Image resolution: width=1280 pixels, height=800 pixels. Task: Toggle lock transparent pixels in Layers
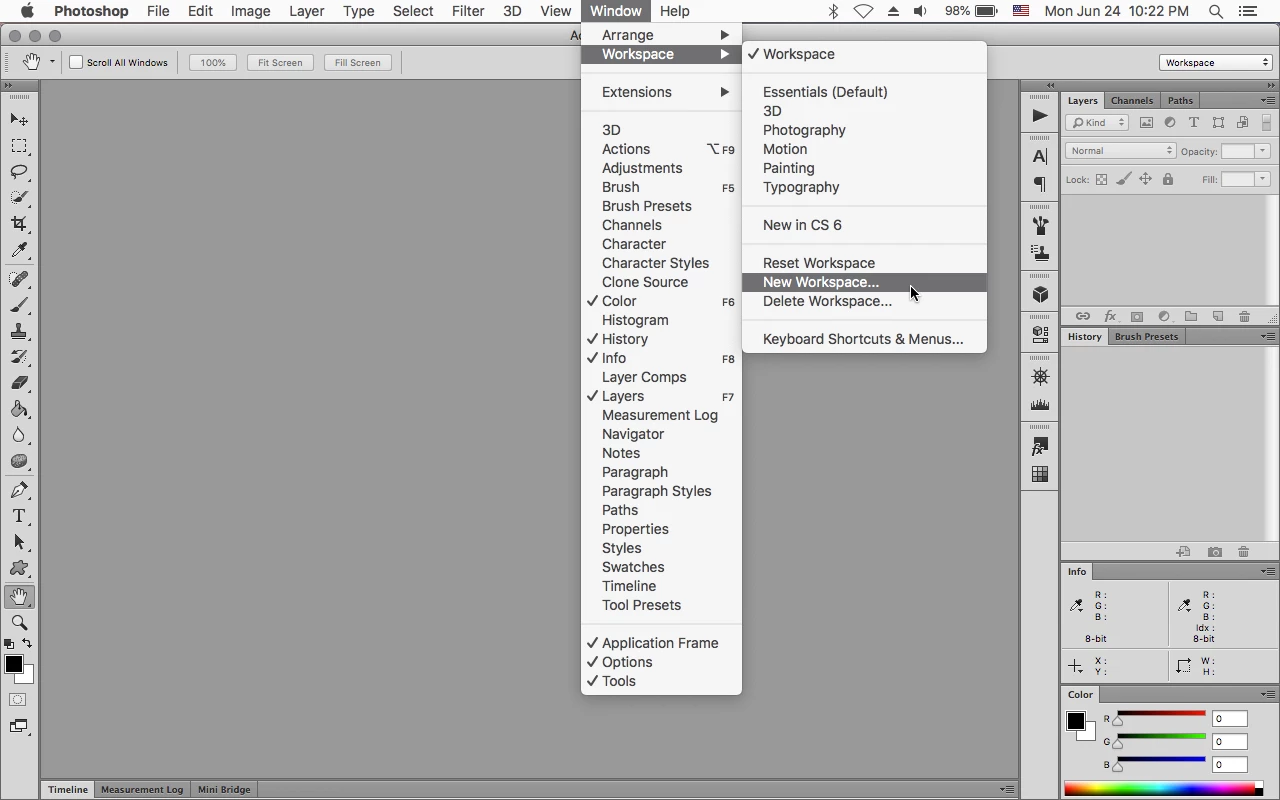click(1101, 180)
